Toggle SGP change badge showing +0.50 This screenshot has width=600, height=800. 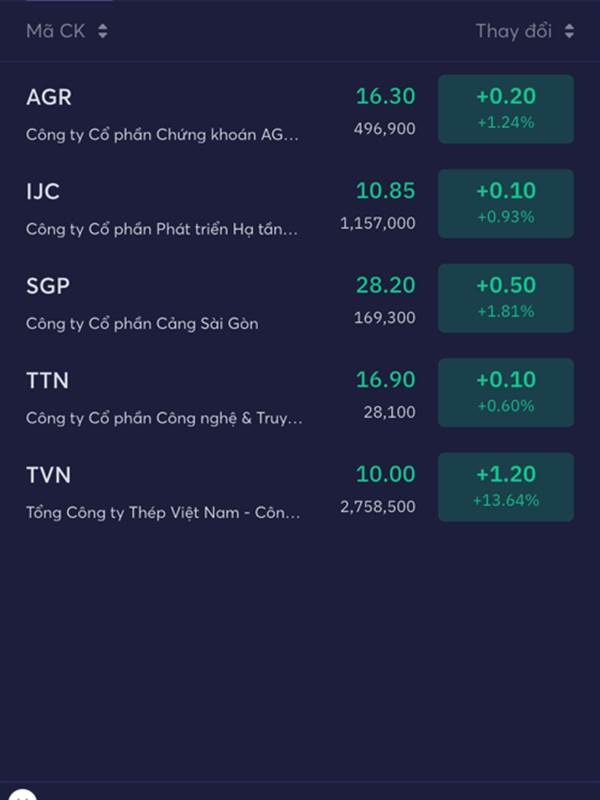tap(506, 298)
